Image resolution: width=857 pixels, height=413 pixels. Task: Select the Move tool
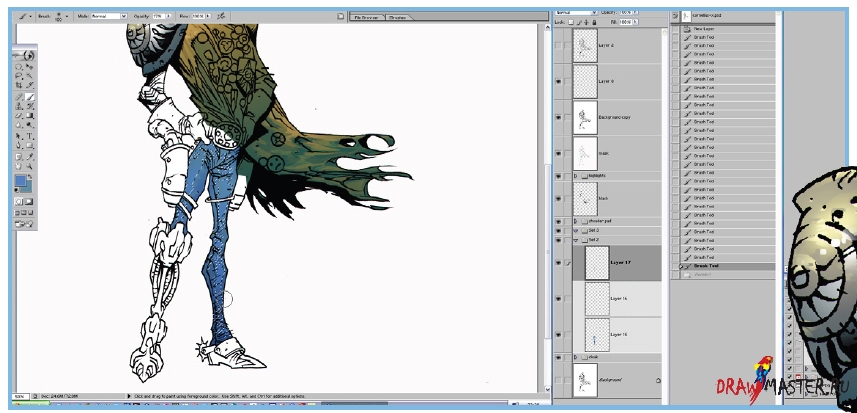[30, 67]
